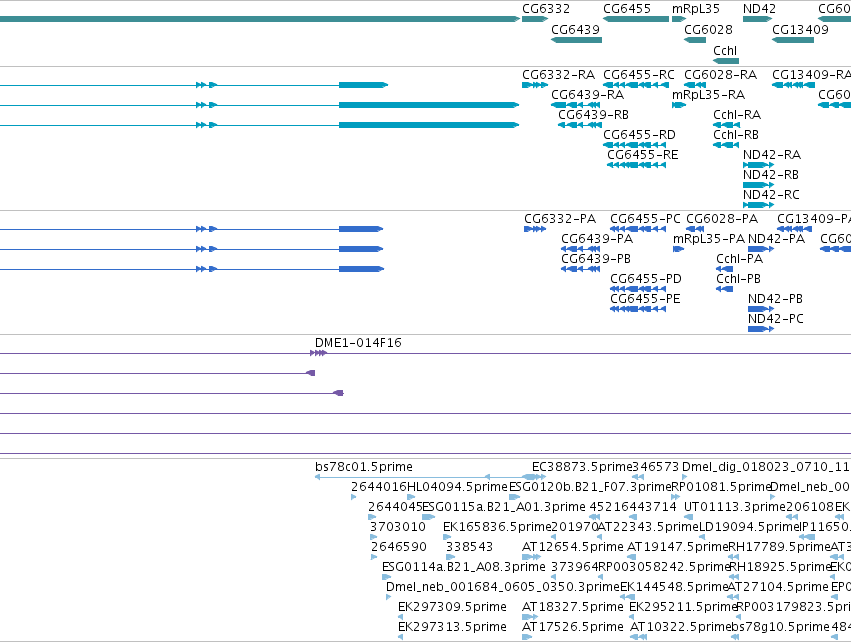Select the CG6455-PC protein label

(x=645, y=219)
